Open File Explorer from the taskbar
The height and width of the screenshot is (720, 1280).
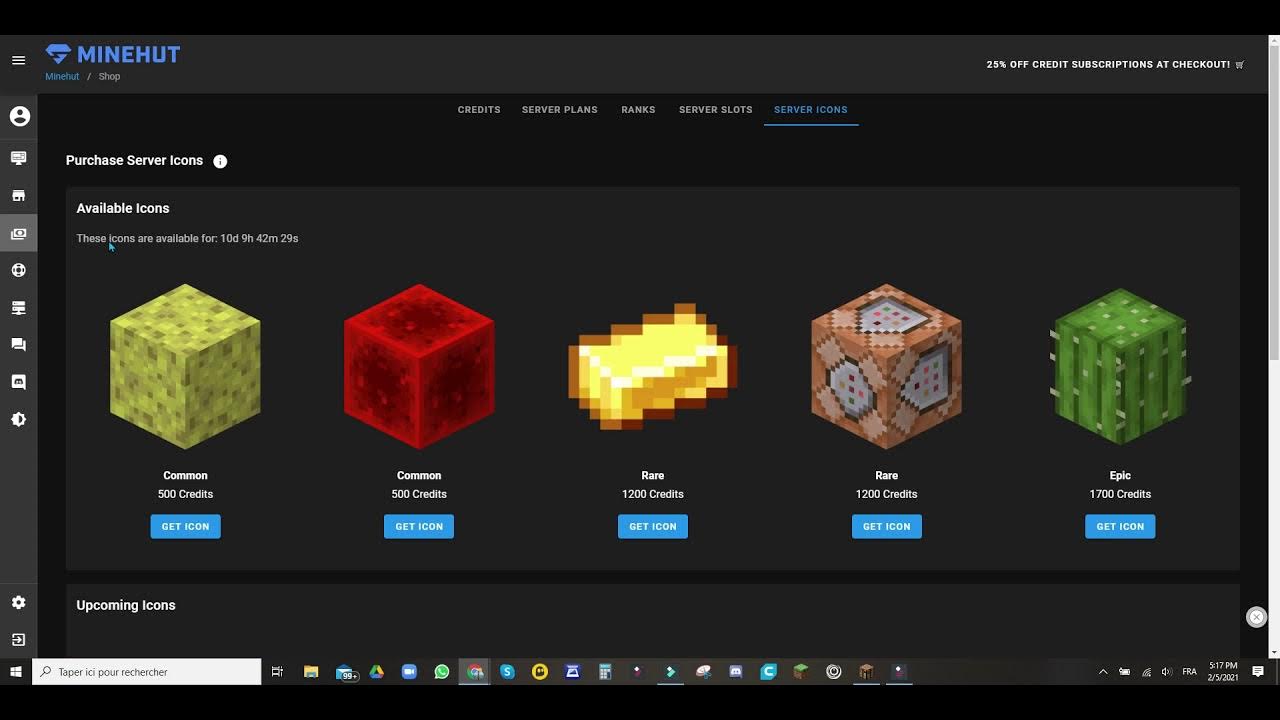(311, 672)
